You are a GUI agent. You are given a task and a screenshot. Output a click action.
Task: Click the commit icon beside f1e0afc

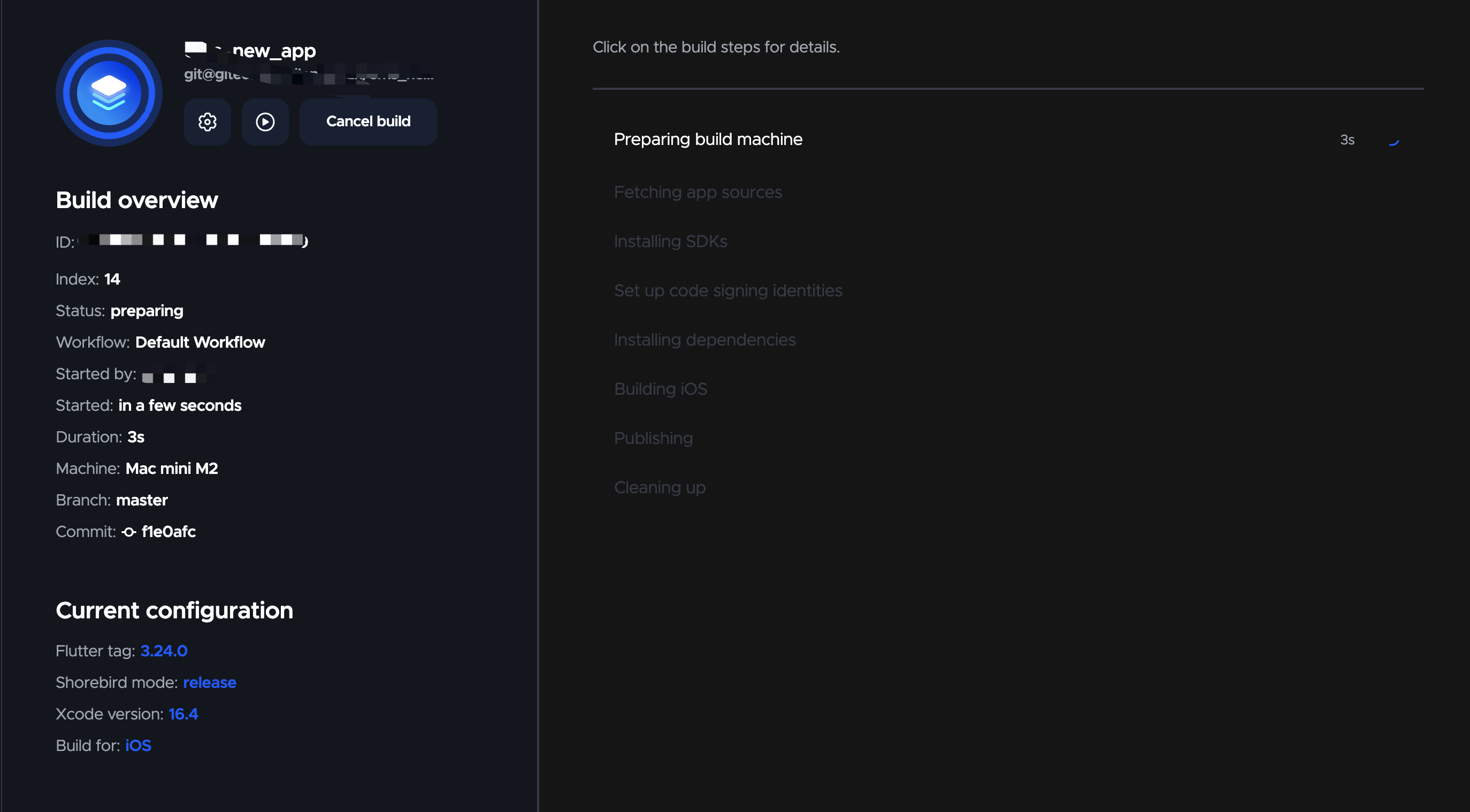coord(129,532)
